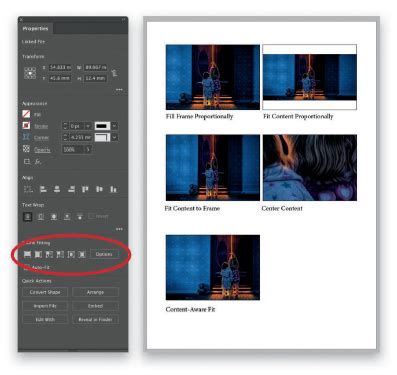Click the Arrange button
Viewport: 397px width, 375px height.
(x=95, y=292)
